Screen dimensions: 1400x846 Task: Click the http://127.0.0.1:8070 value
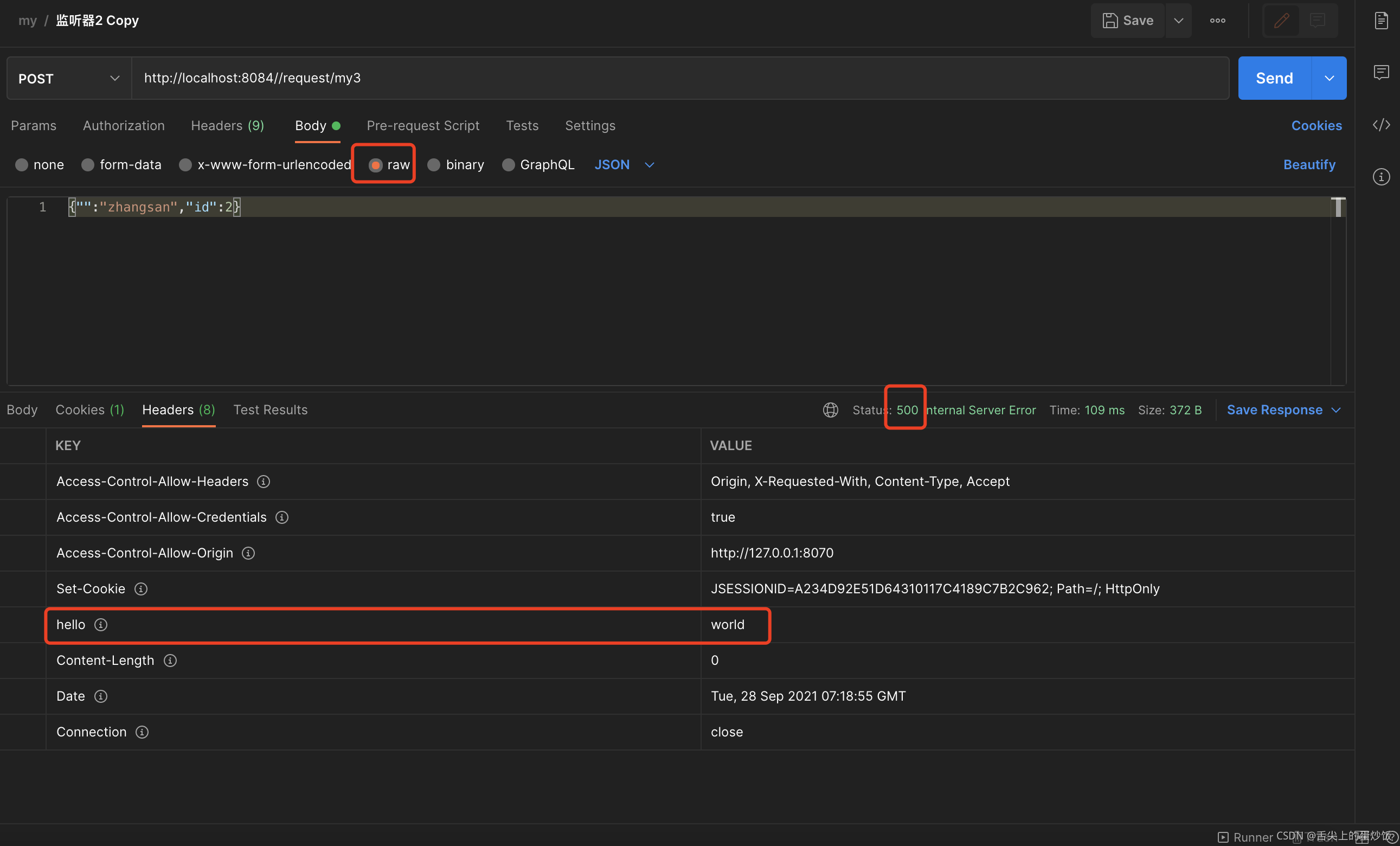(x=772, y=553)
